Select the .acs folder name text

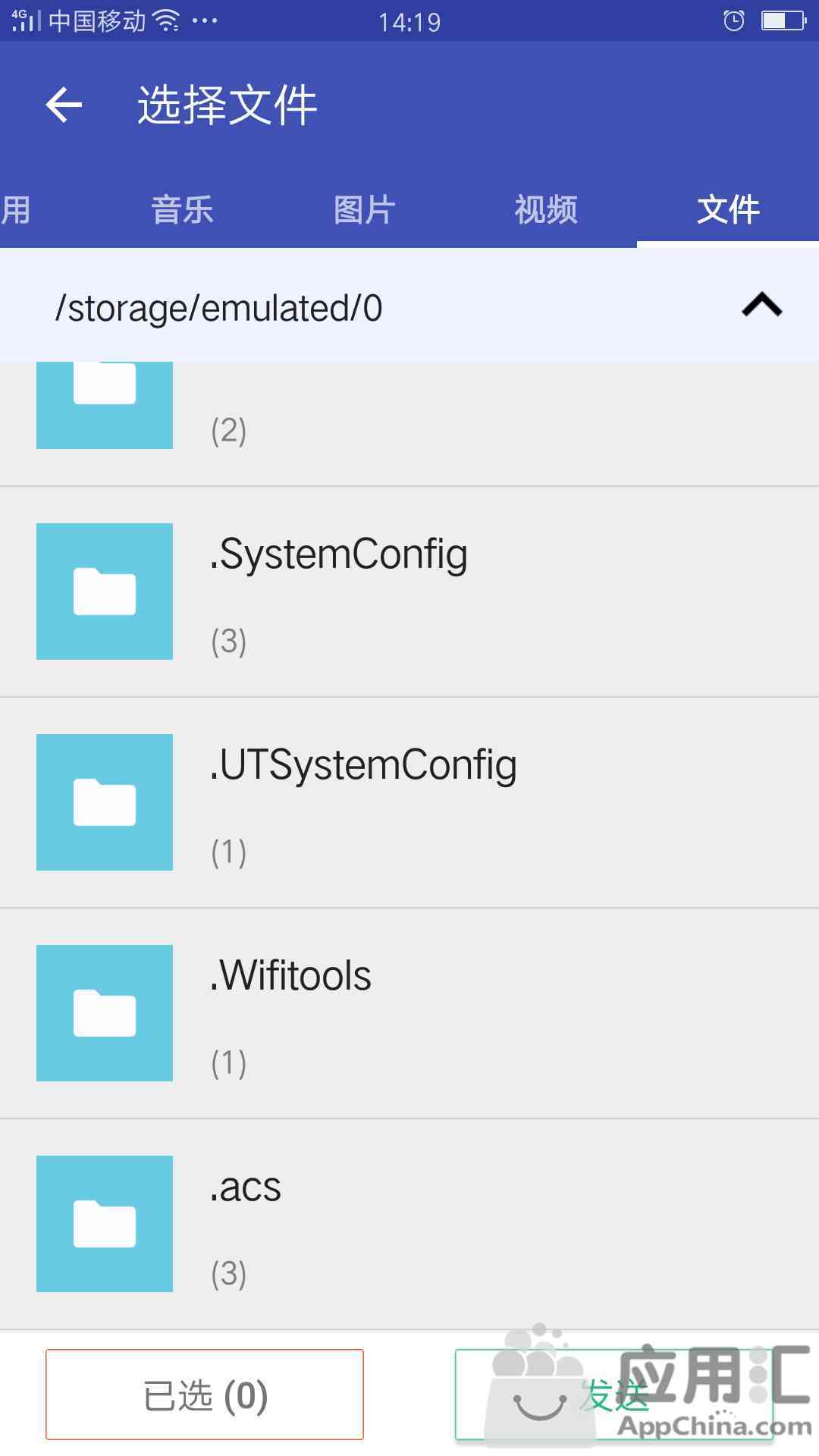click(x=246, y=1187)
